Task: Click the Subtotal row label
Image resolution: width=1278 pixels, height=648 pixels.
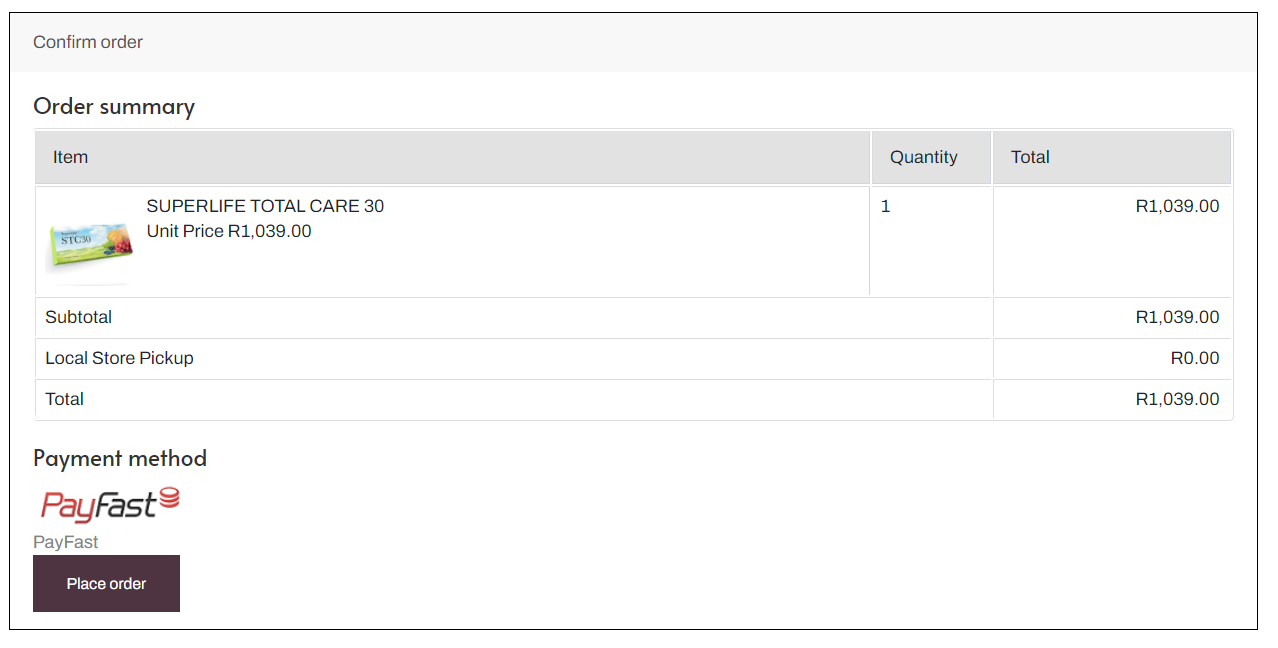Action: pyautogui.click(x=79, y=317)
